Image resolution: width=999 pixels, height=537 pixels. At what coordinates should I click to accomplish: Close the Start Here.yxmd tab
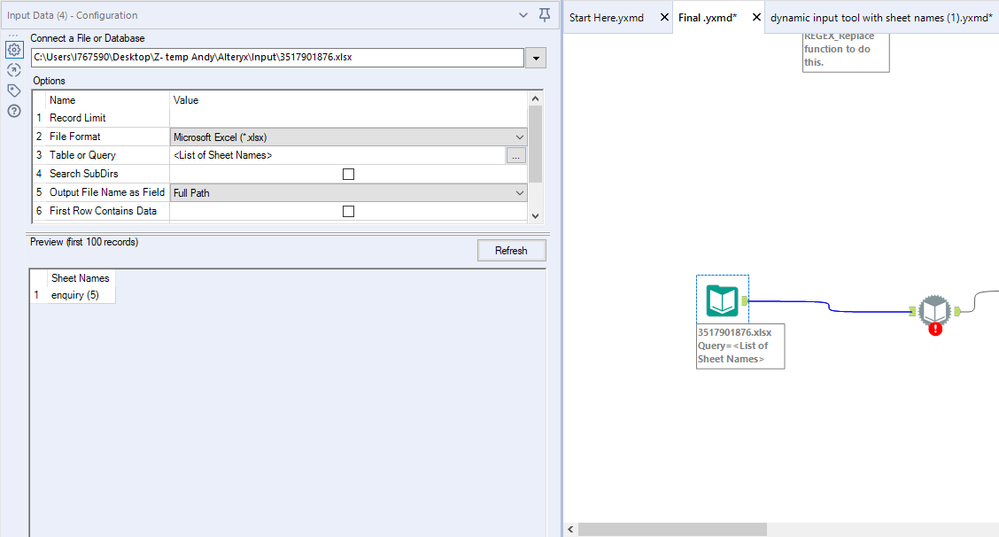[664, 17]
